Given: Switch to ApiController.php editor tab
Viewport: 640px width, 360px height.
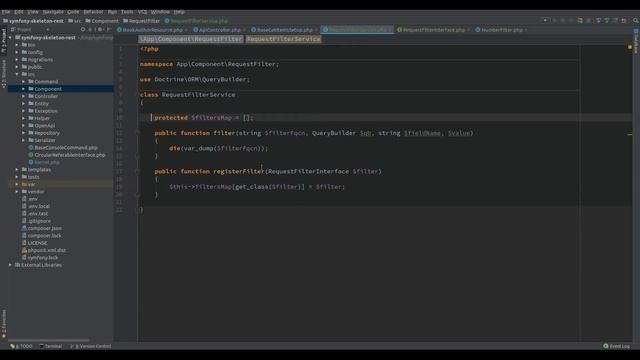Looking at the screenshot, I should [219, 30].
